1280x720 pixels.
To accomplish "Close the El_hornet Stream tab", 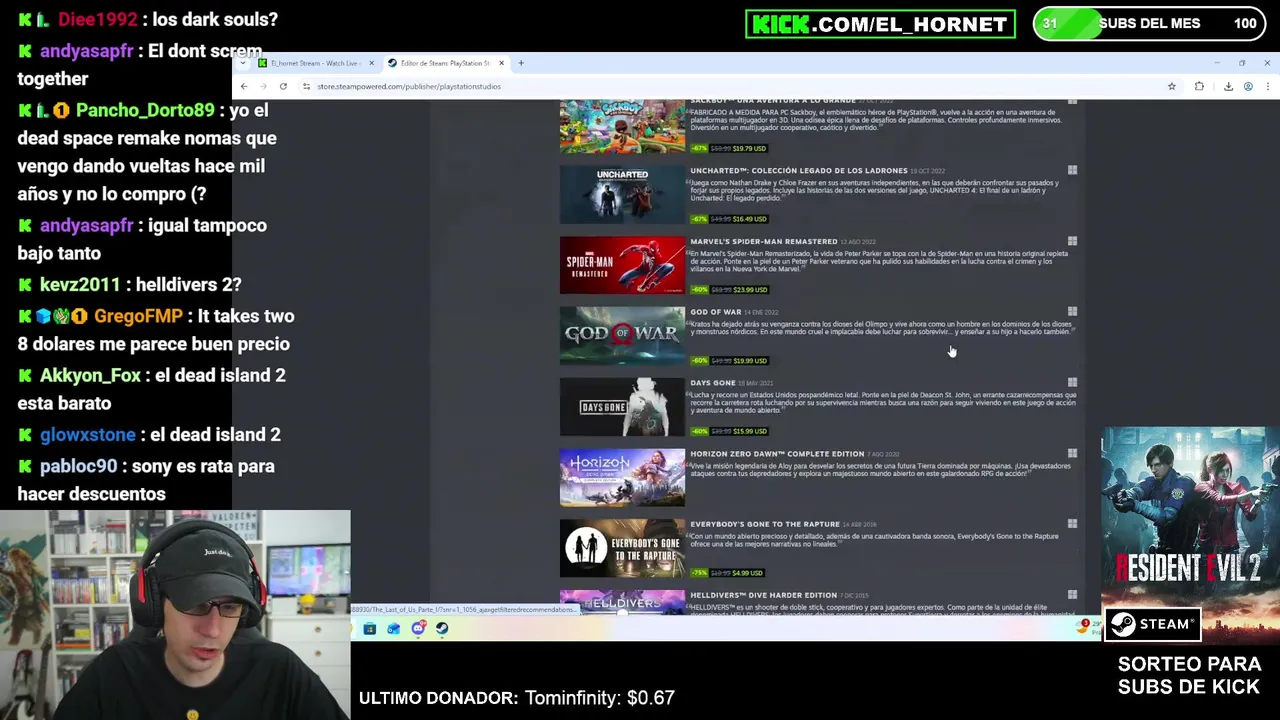I will click(371, 63).
